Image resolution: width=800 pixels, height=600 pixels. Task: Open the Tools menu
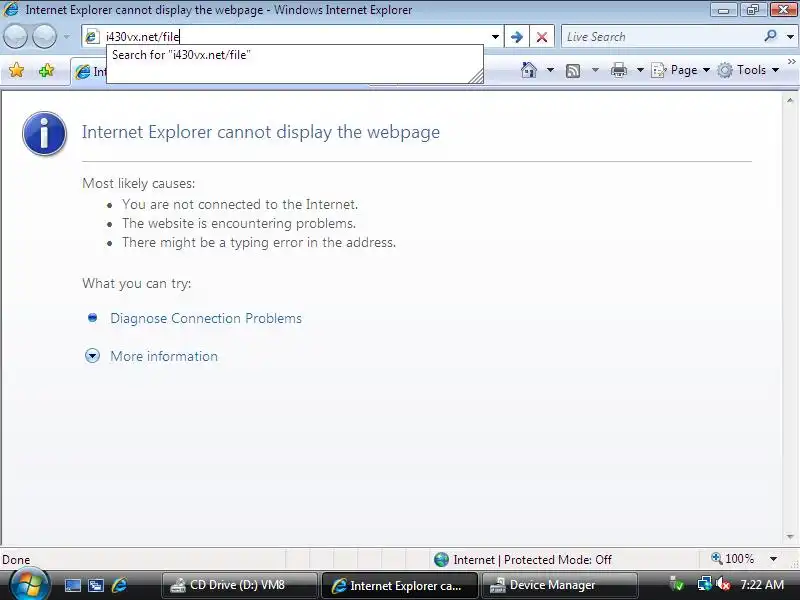coord(748,70)
